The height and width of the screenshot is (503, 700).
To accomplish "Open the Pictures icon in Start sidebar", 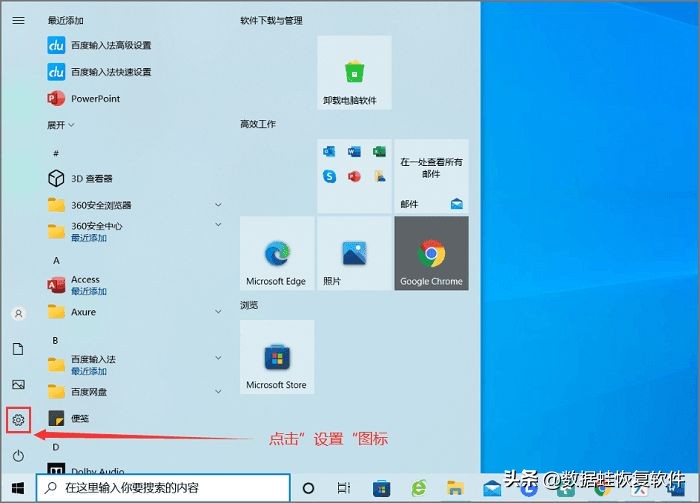I will click(18, 384).
